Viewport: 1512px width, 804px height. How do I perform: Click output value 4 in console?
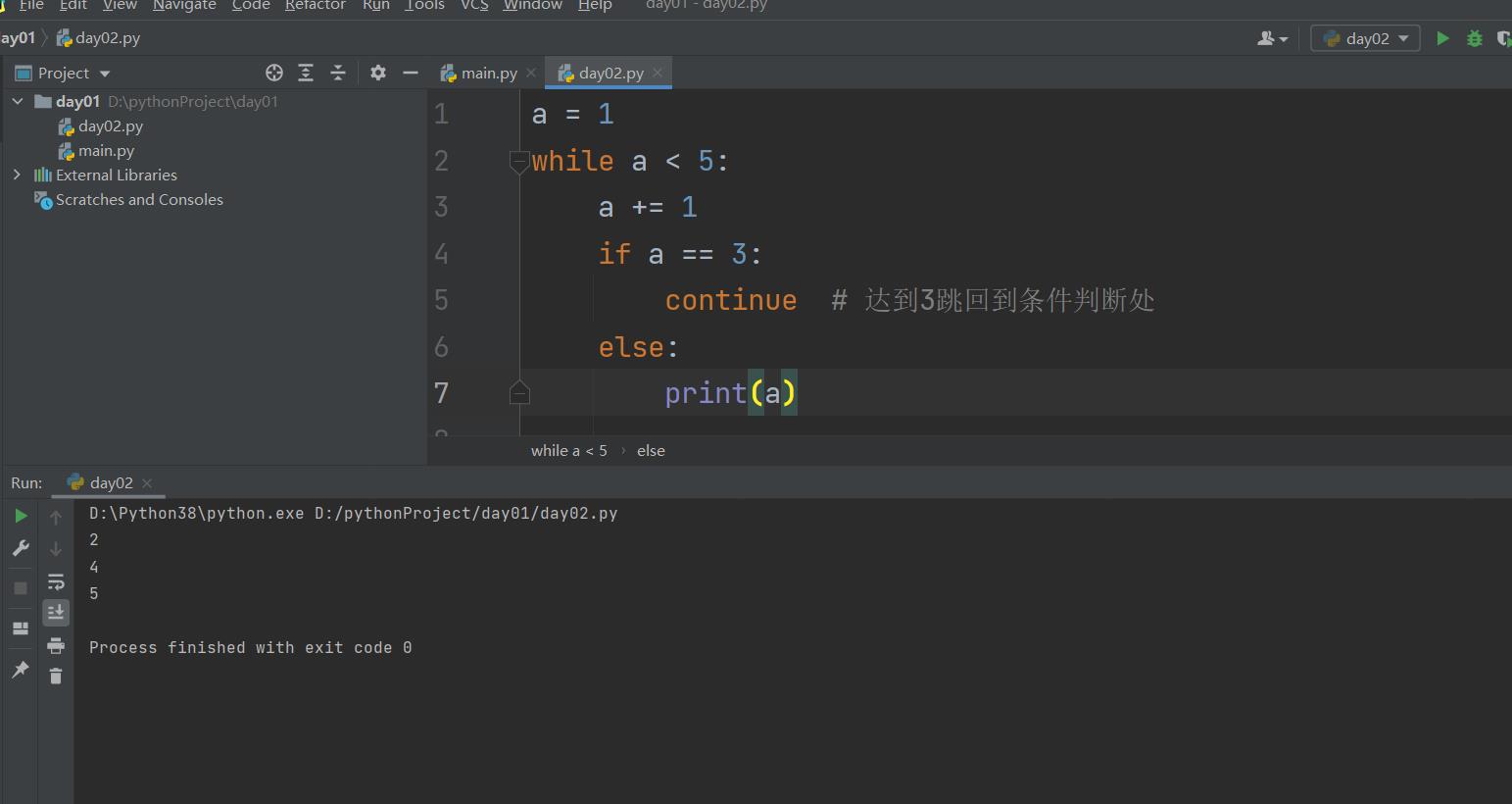tap(94, 567)
